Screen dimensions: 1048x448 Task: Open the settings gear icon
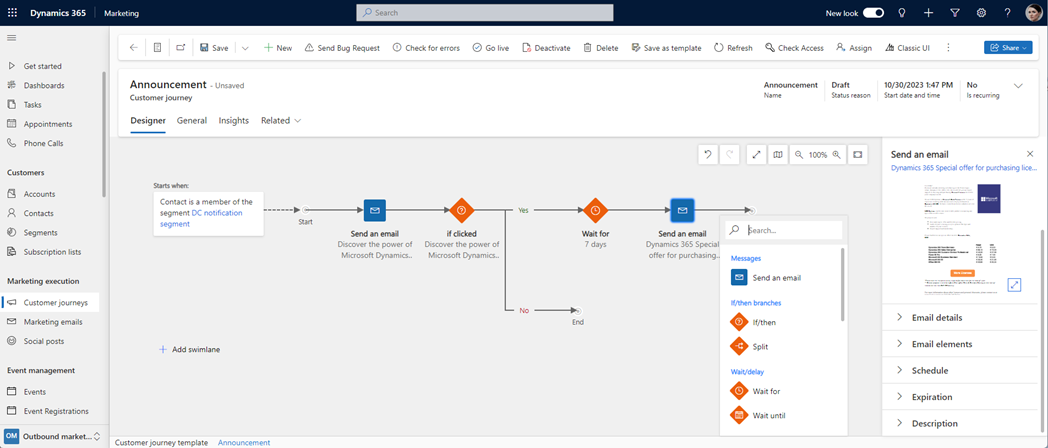(981, 13)
